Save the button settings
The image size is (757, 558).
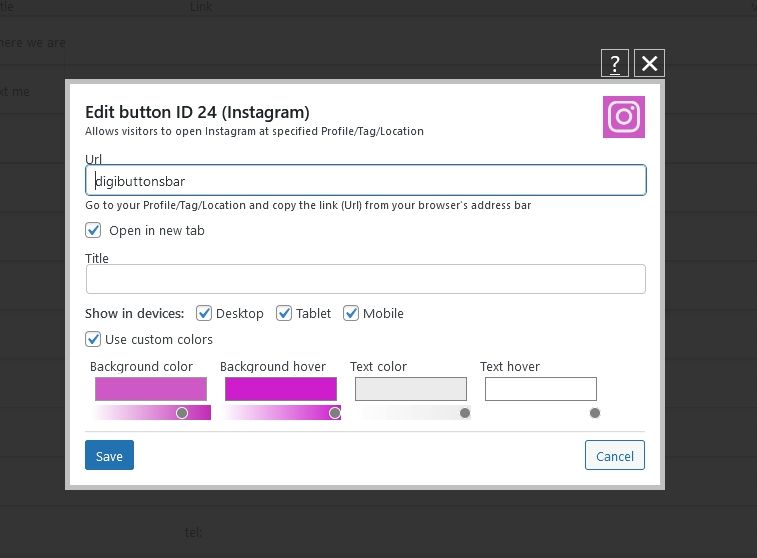[x=110, y=455]
